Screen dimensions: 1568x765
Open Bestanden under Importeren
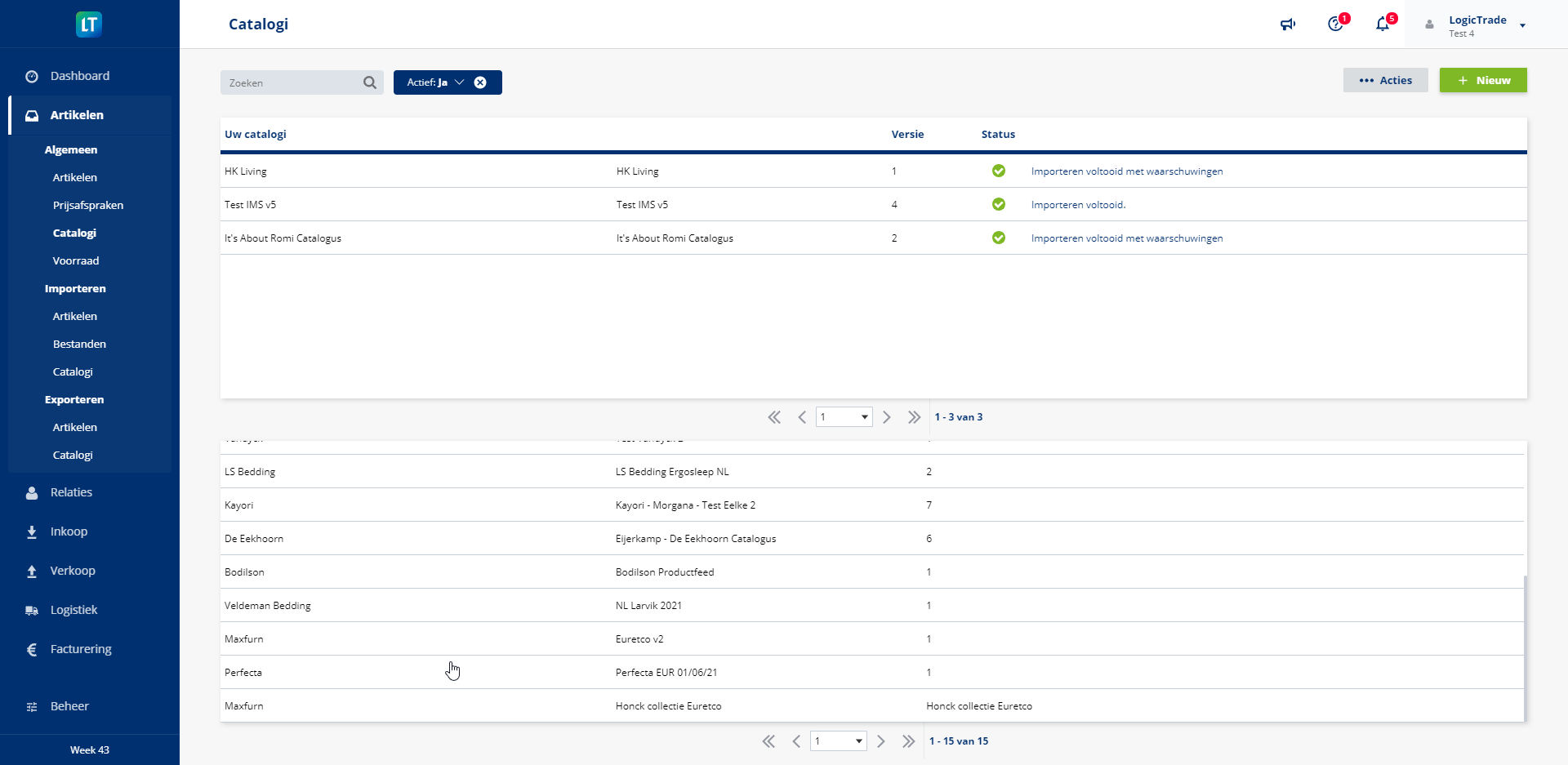pyautogui.click(x=79, y=344)
